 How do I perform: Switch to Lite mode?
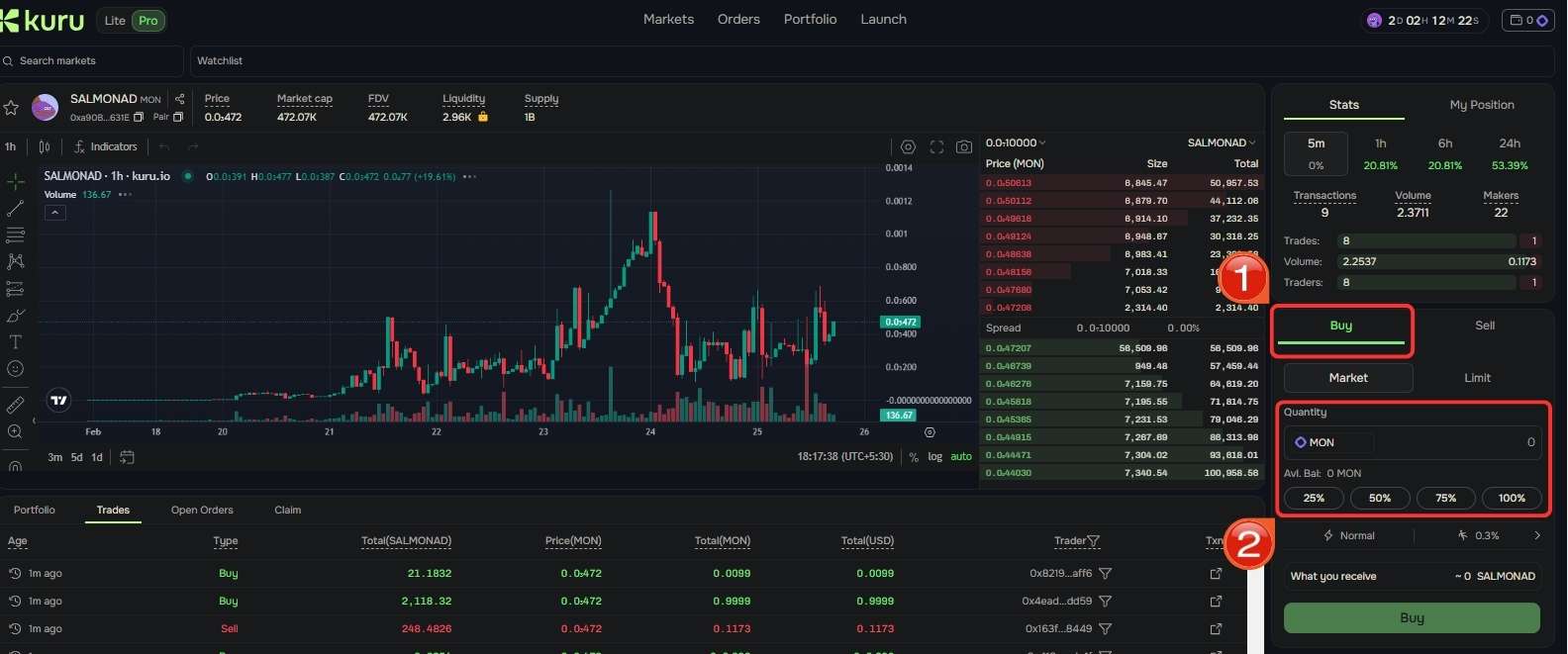tap(115, 20)
